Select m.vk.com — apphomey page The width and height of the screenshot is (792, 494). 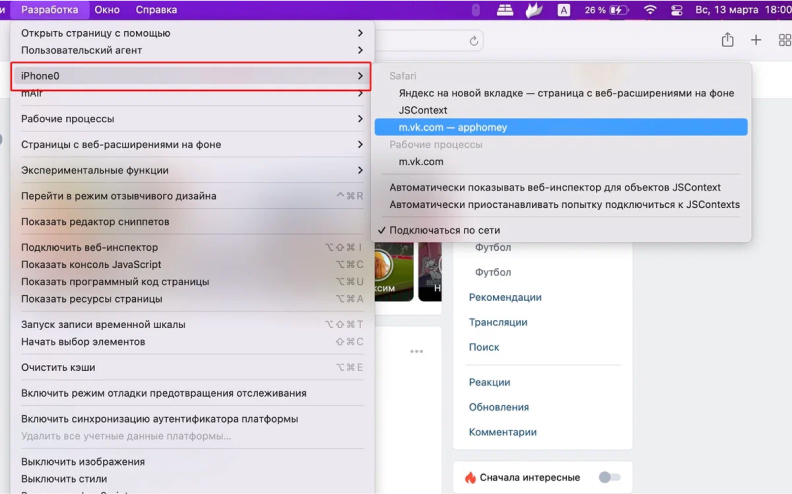pos(561,127)
